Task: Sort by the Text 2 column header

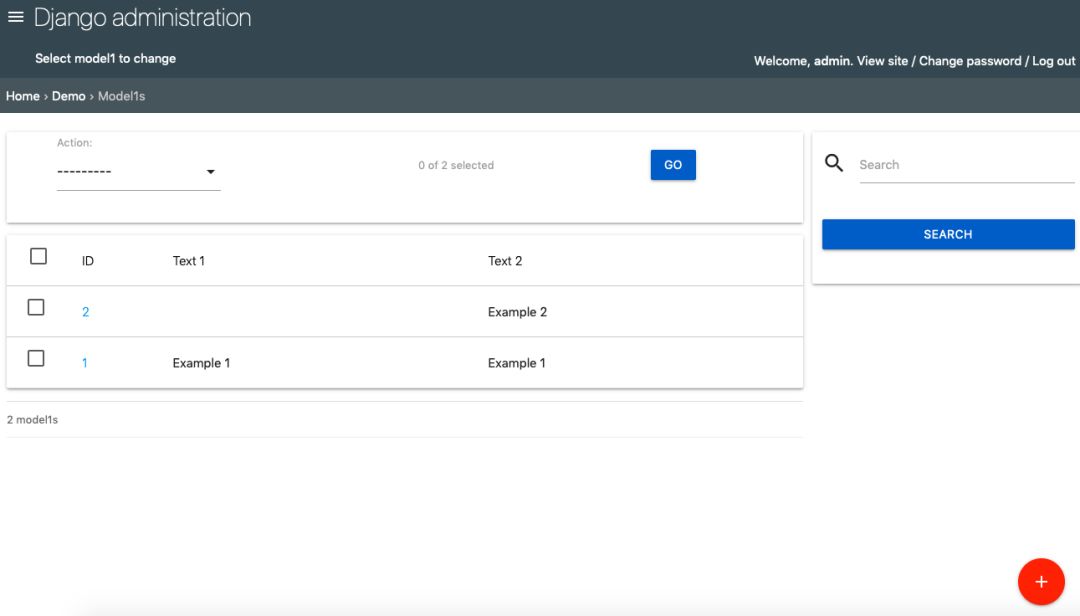Action: 505,260
